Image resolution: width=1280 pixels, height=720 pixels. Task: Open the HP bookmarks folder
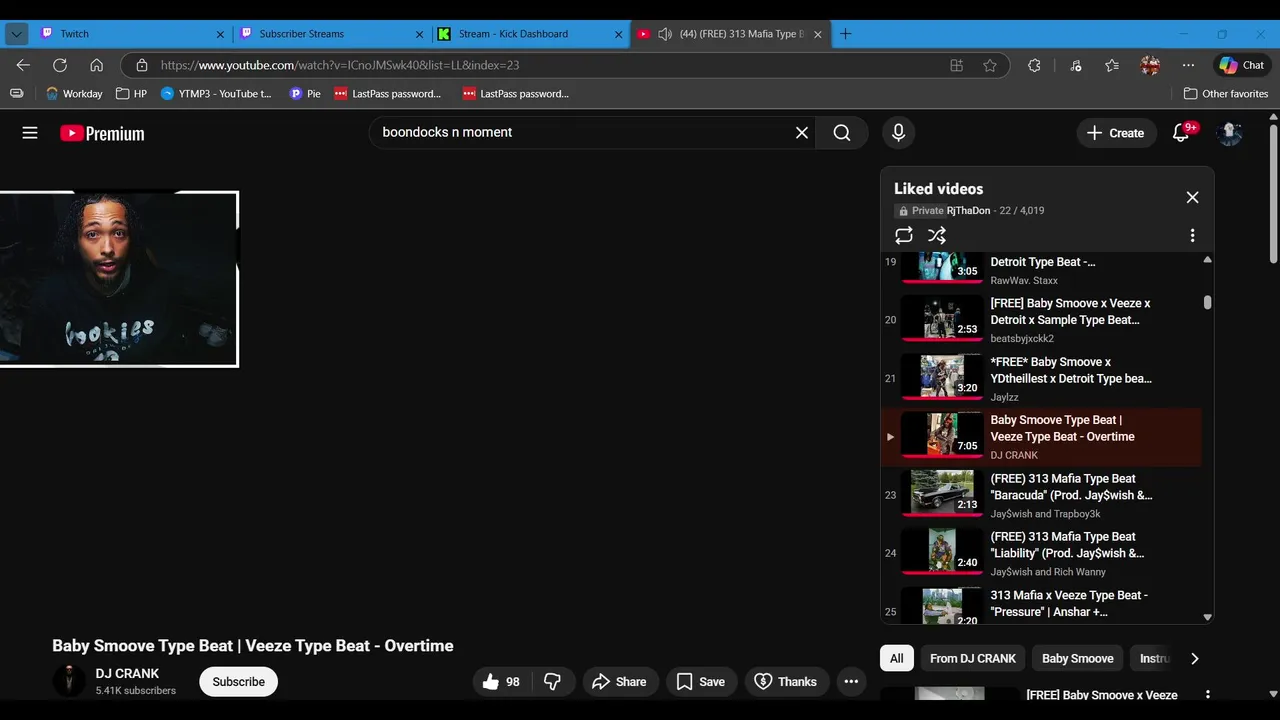131,94
